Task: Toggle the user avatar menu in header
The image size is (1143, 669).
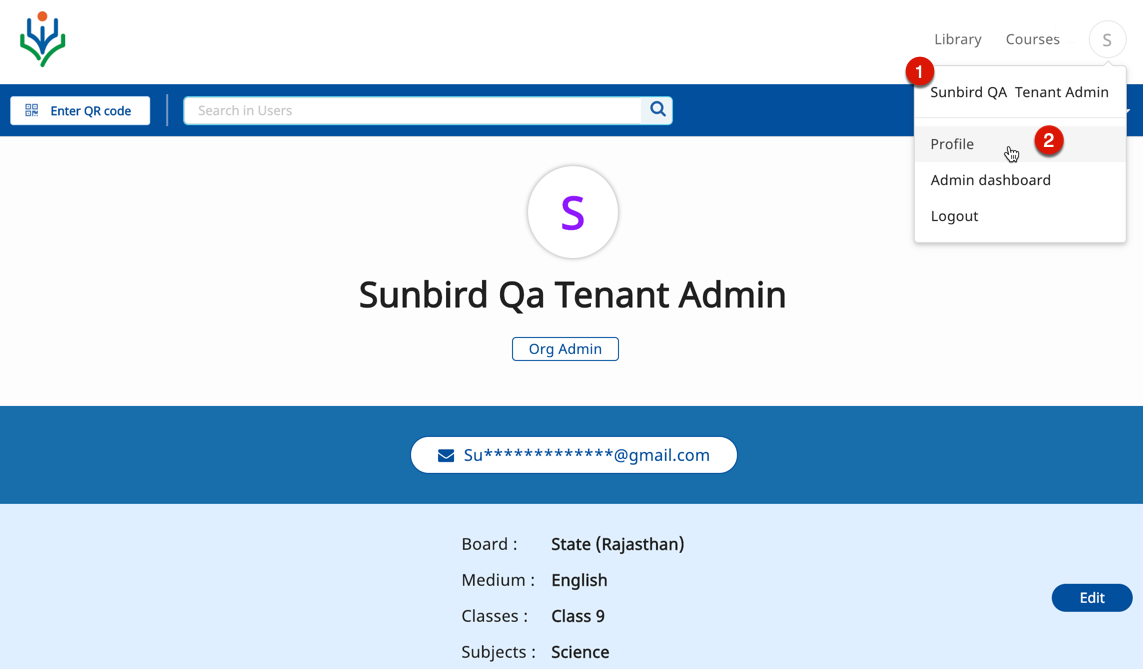Action: 1107,40
